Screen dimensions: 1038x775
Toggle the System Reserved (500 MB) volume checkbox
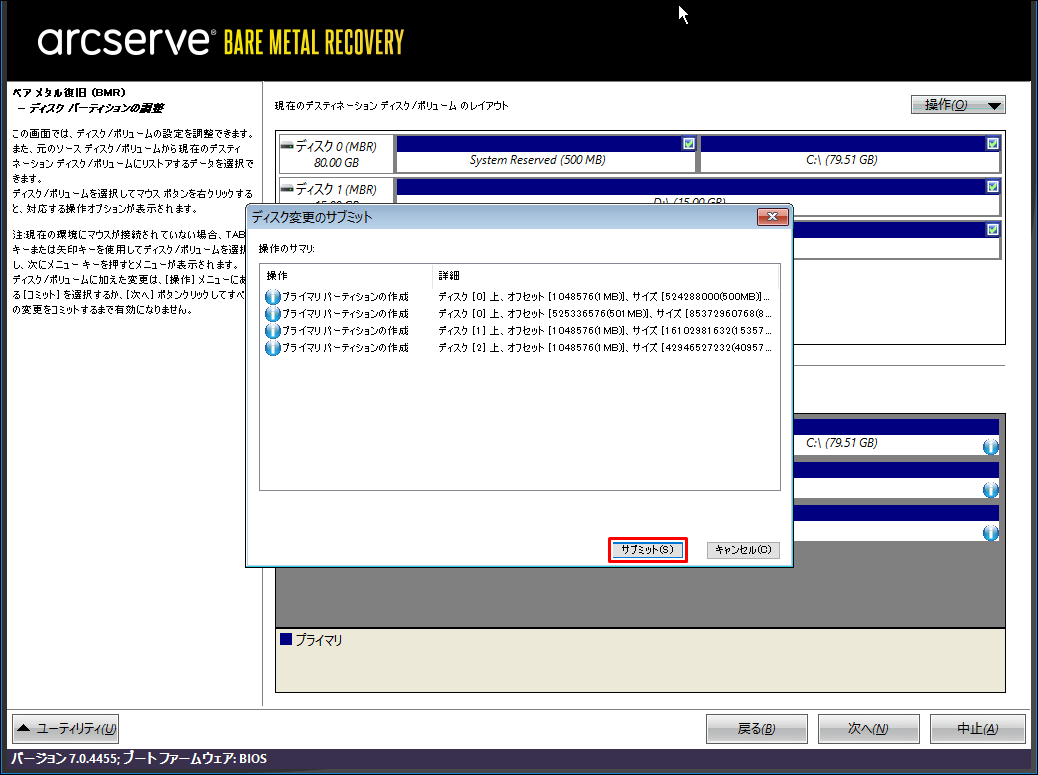688,144
